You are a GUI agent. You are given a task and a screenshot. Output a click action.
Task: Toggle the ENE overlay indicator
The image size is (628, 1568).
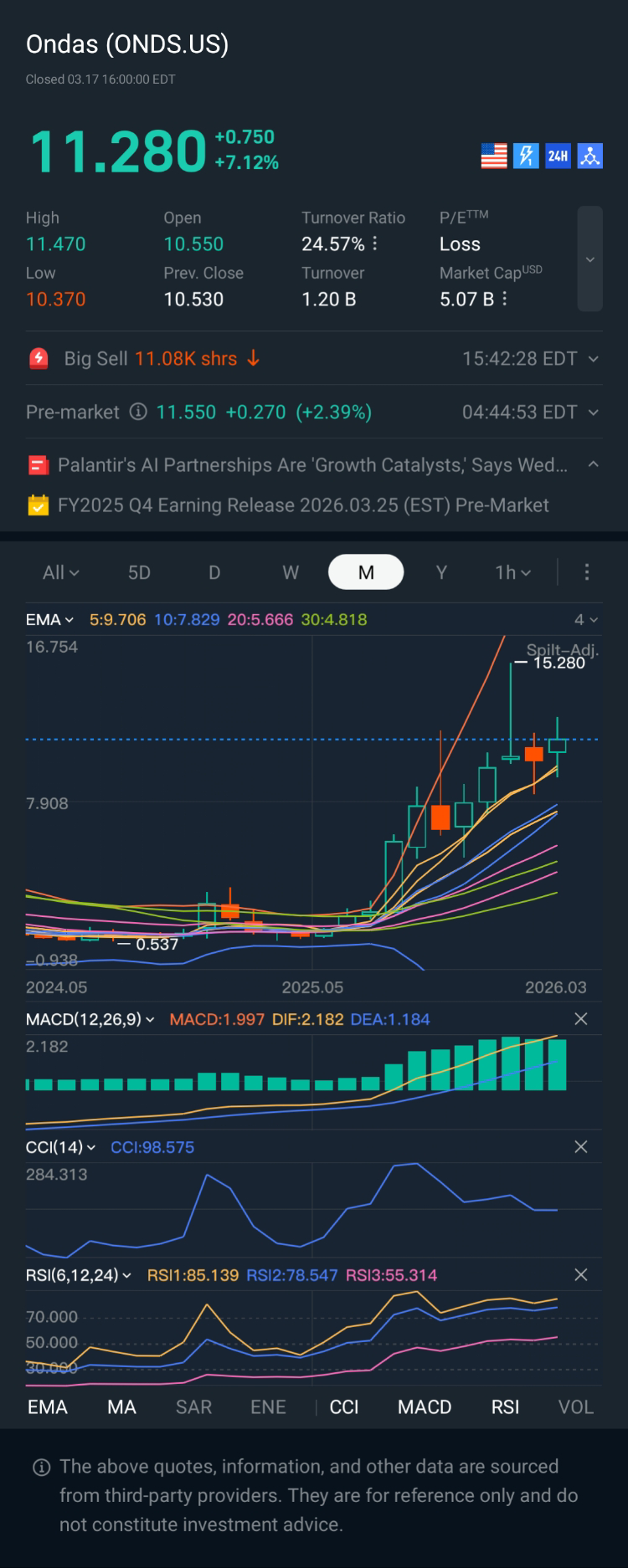268,1407
